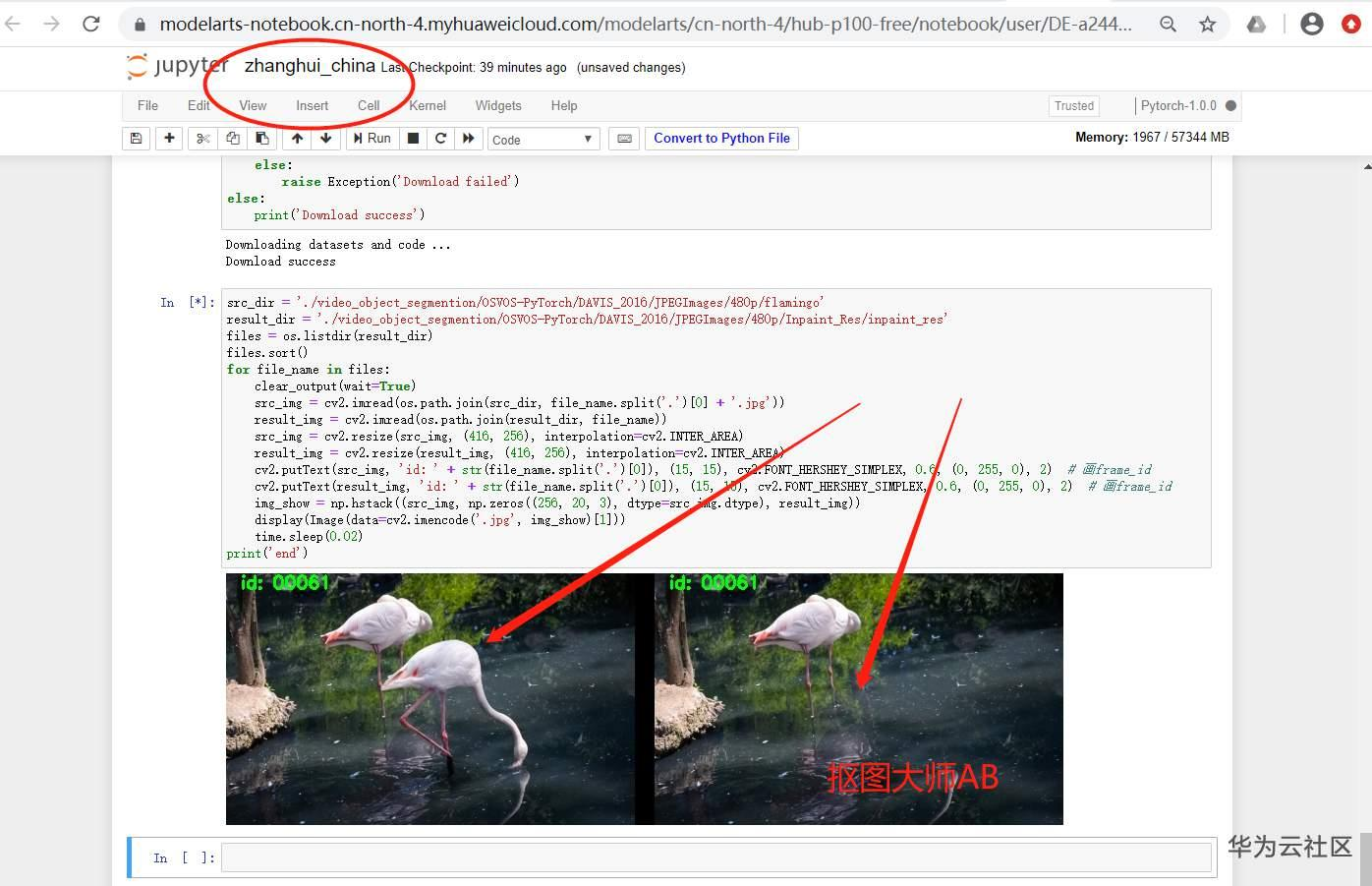The width and height of the screenshot is (1372, 886).
Task: Reload the page with refresh icon
Action: coord(91,24)
